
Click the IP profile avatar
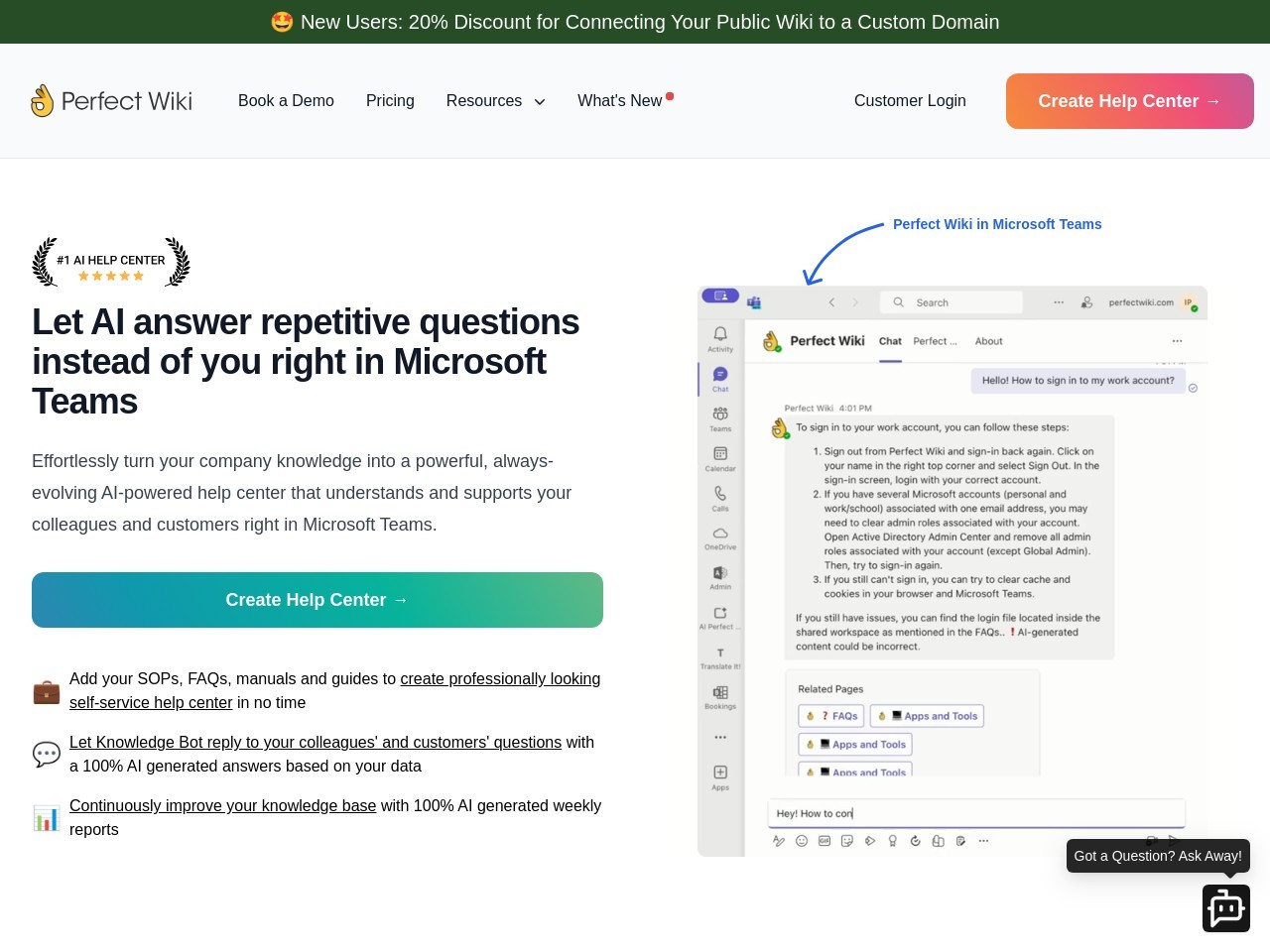click(x=1190, y=303)
